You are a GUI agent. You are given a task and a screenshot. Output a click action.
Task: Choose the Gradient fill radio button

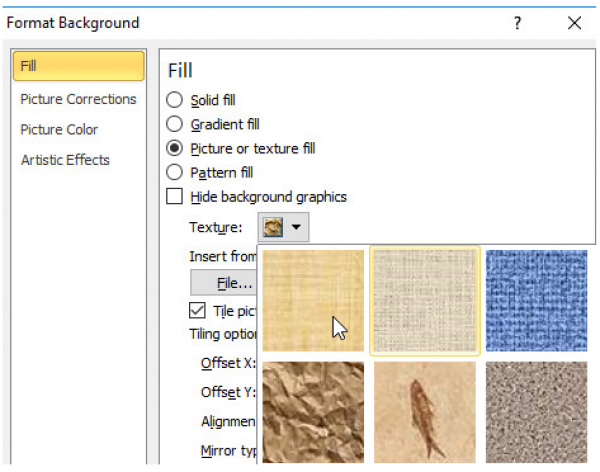coord(175,124)
